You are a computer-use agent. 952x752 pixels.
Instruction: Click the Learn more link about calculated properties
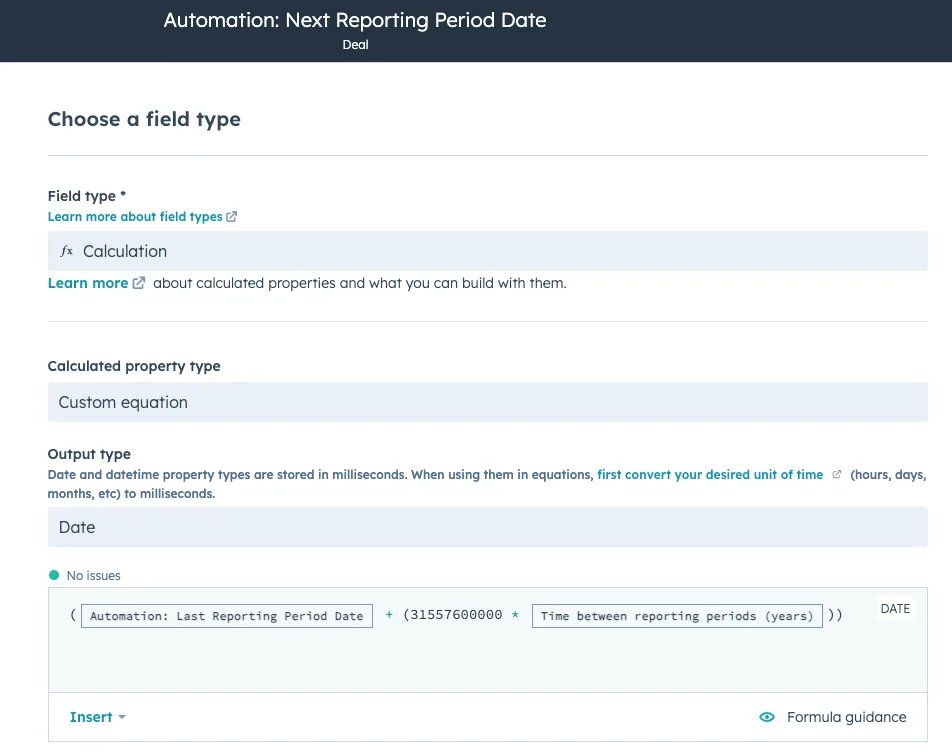(88, 283)
